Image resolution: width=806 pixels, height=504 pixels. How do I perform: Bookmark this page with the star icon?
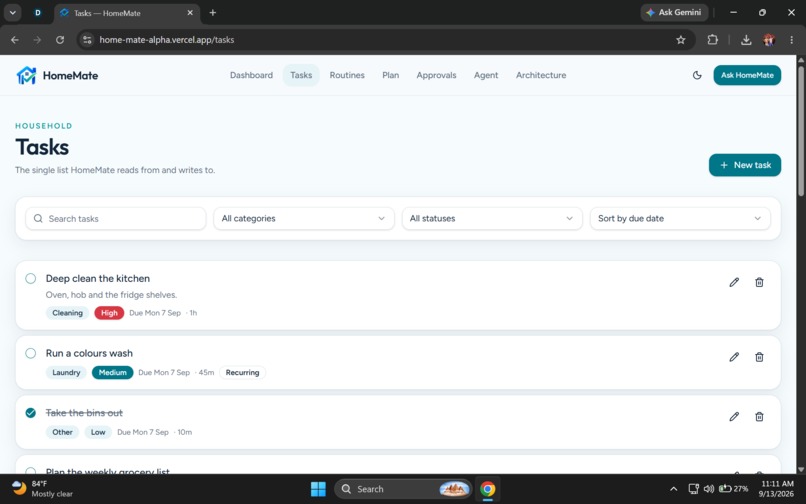pos(681,40)
